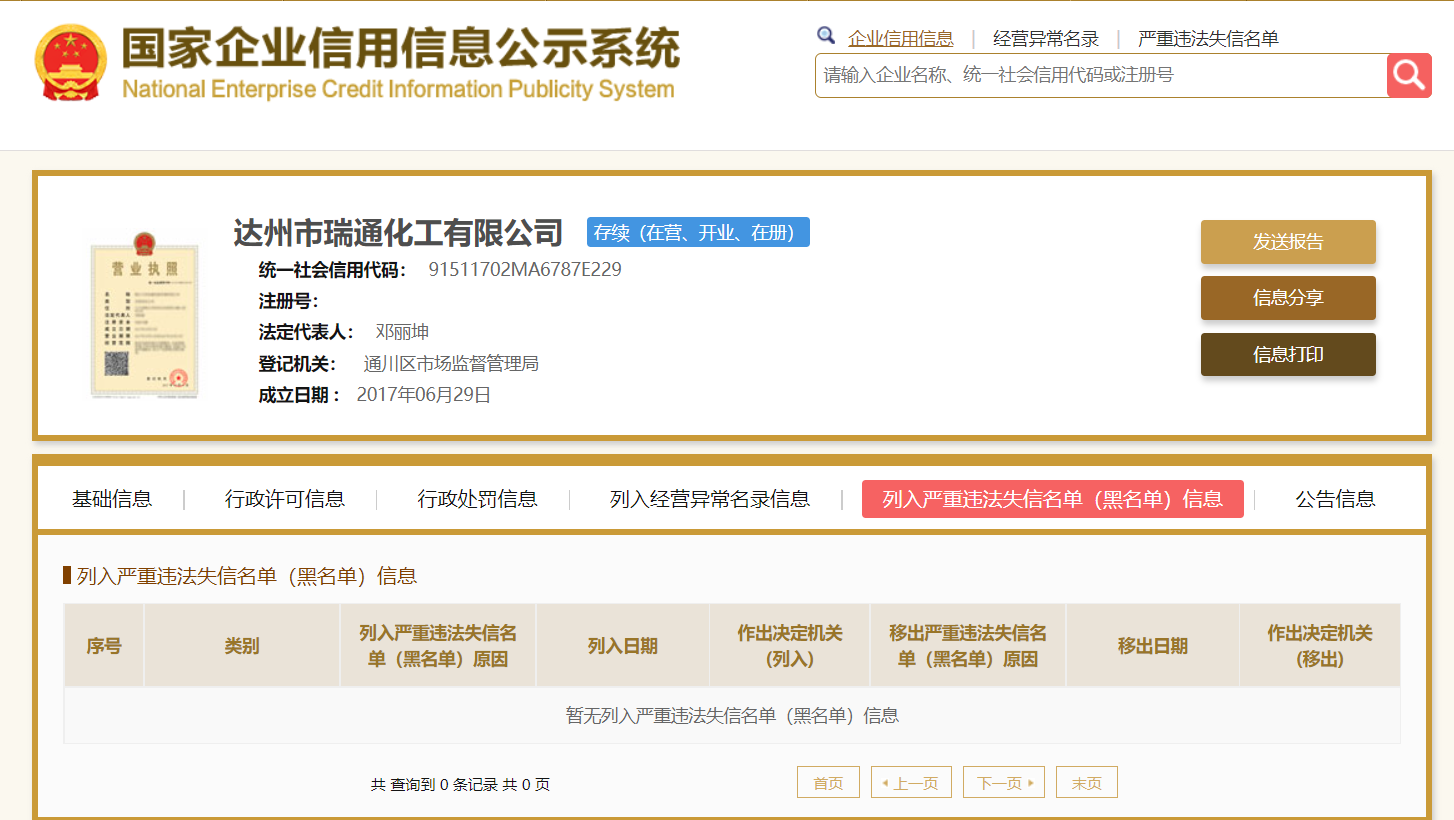Image resolution: width=1454 pixels, height=820 pixels.
Task: Click the 移出严重违法失信名单（黑名单）原因 column header
Action: tap(968, 646)
